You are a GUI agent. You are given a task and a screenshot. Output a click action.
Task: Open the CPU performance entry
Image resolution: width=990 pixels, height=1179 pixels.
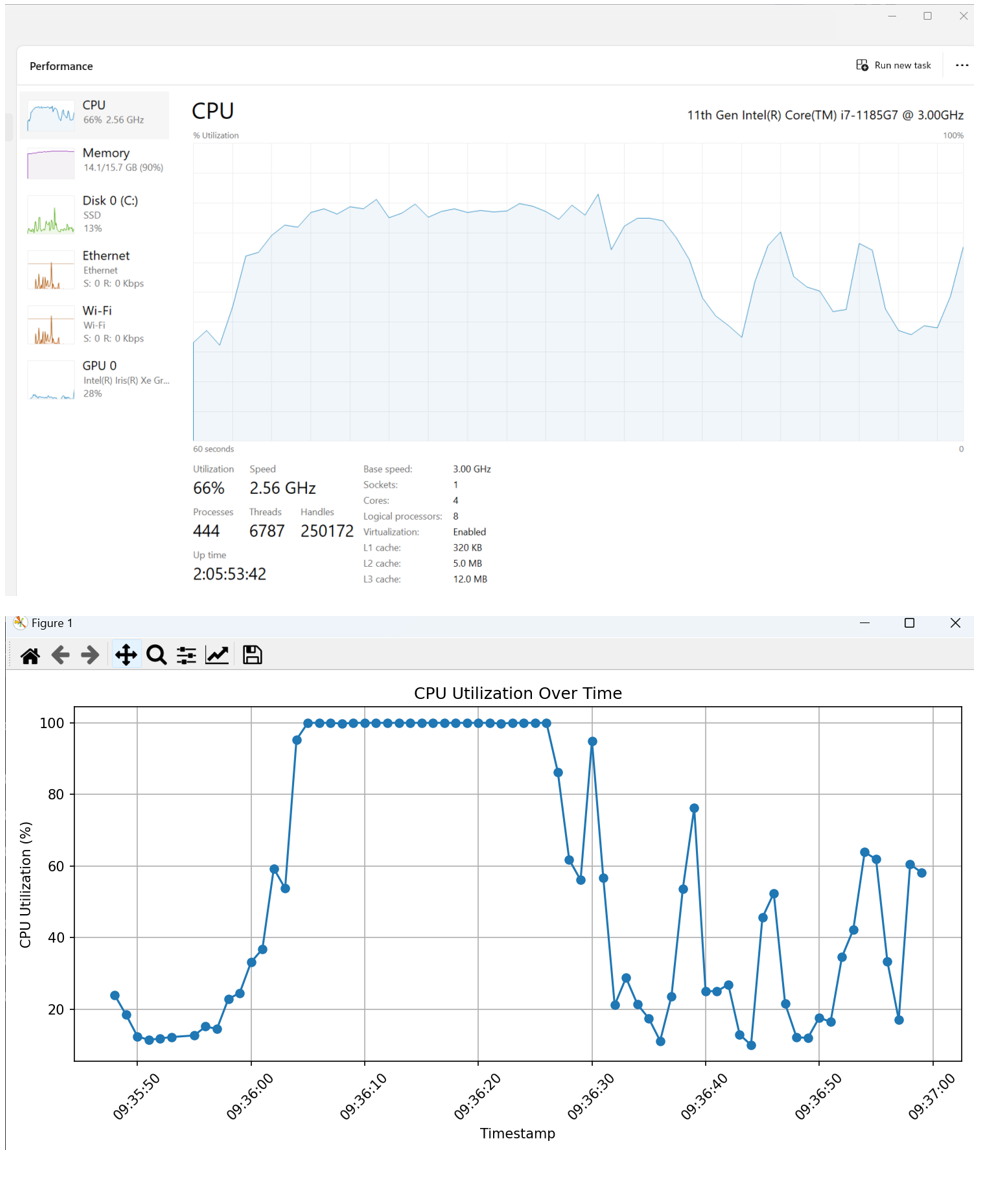pyautogui.click(x=95, y=115)
